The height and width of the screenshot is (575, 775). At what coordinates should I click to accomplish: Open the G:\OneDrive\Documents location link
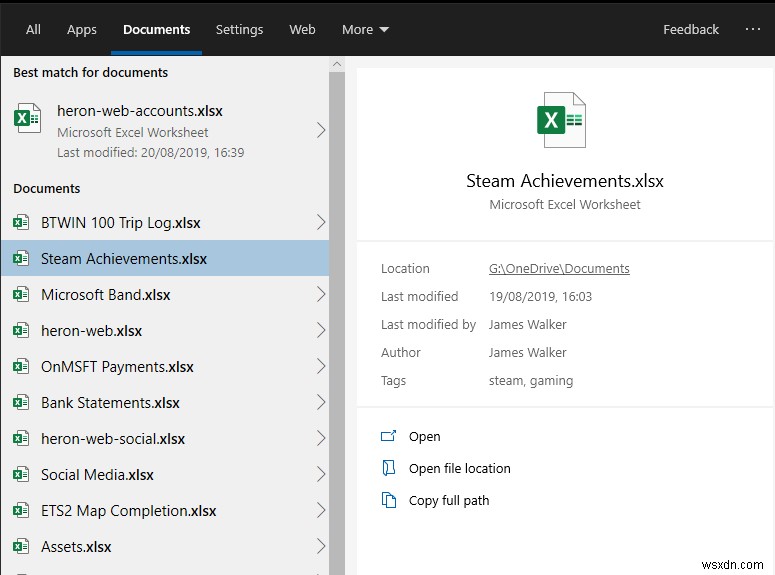point(558,269)
